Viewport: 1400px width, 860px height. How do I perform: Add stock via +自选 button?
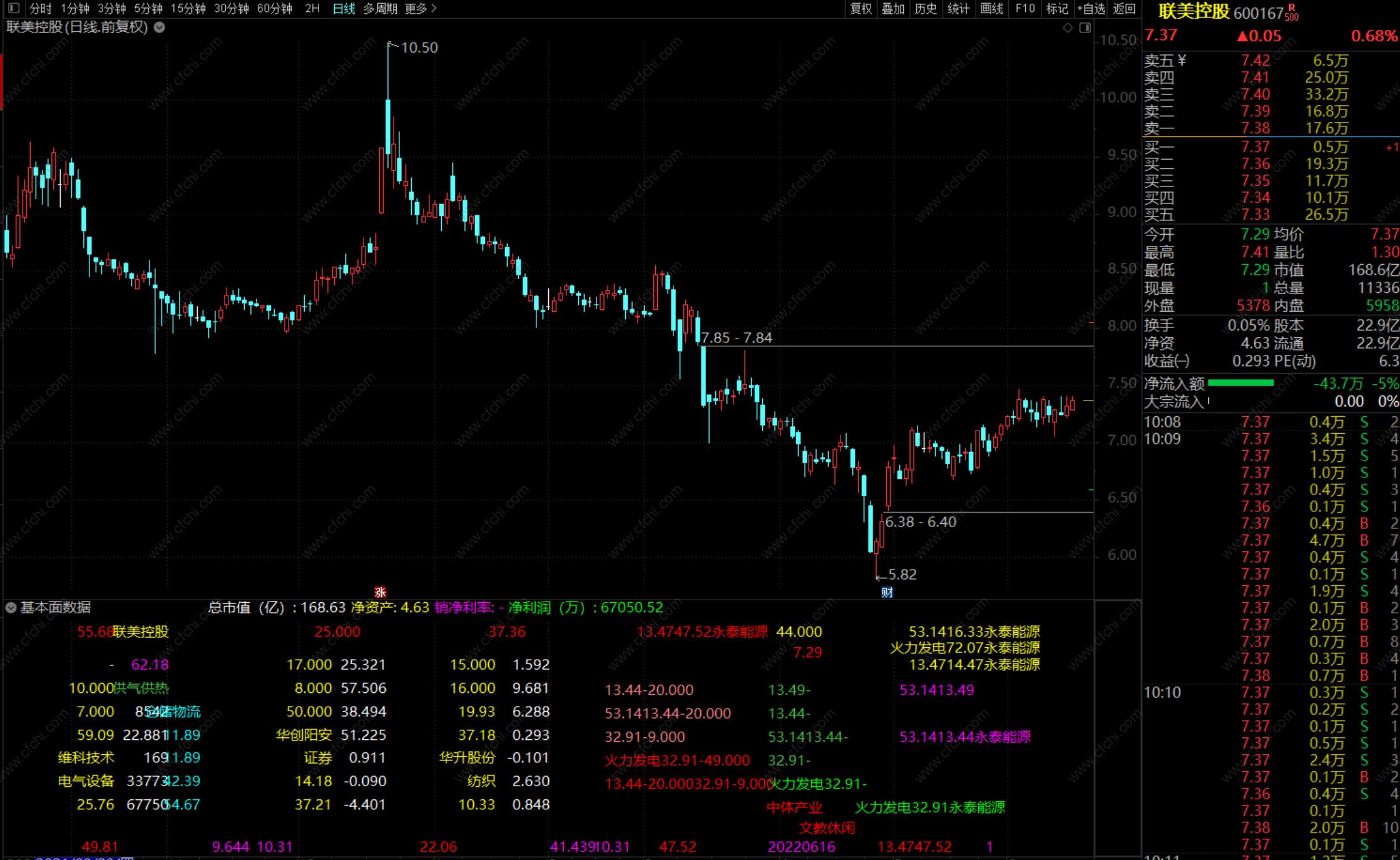tap(1091, 8)
